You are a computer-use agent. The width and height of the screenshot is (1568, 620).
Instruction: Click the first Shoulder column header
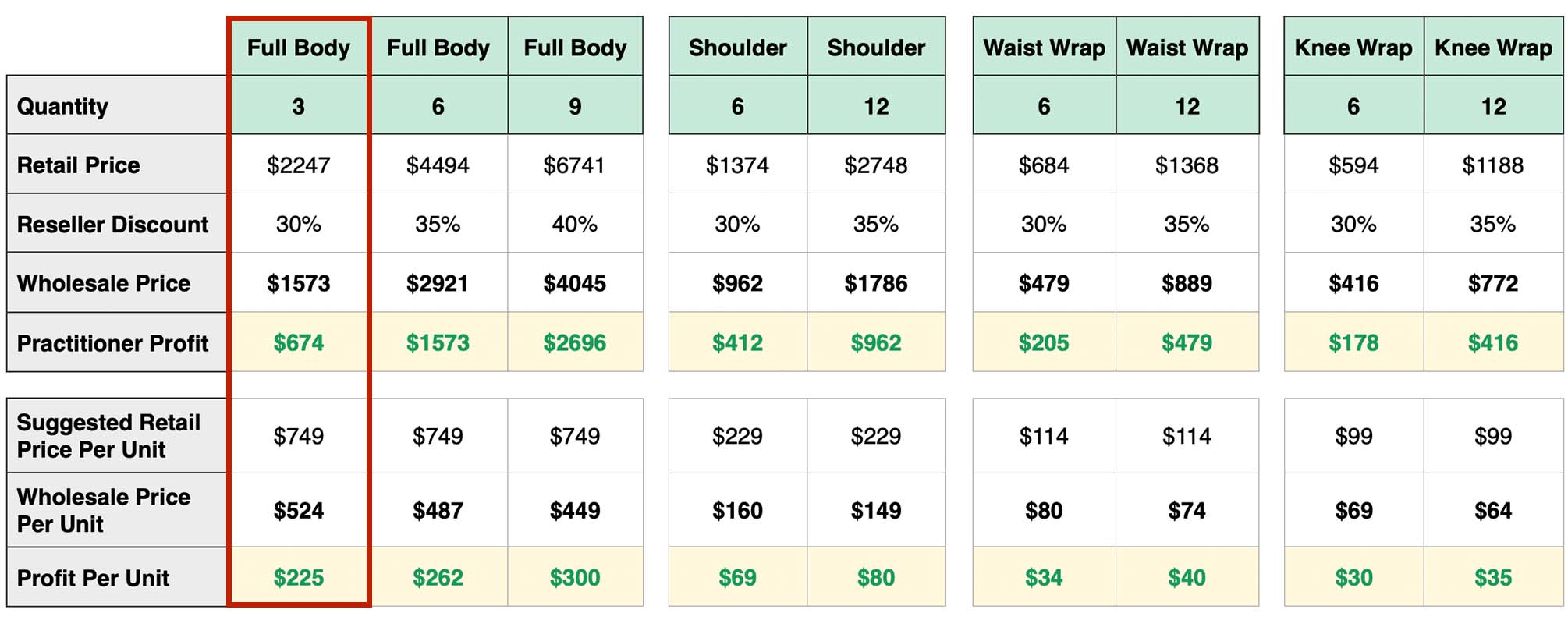pos(738,48)
